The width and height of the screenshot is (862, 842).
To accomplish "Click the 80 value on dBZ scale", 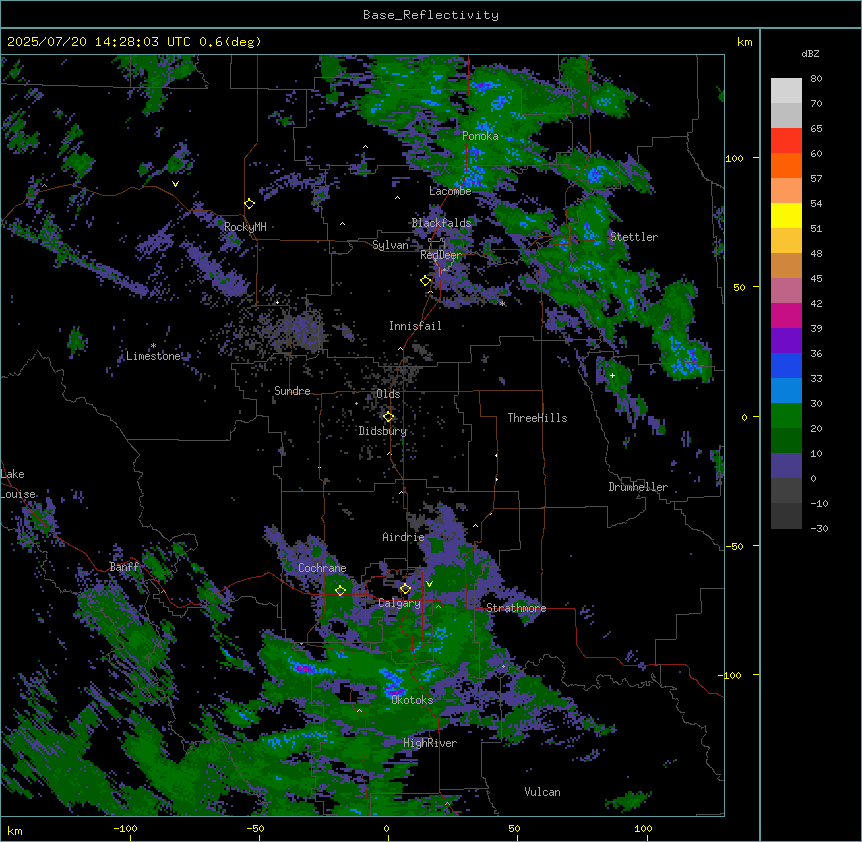I will point(816,79).
